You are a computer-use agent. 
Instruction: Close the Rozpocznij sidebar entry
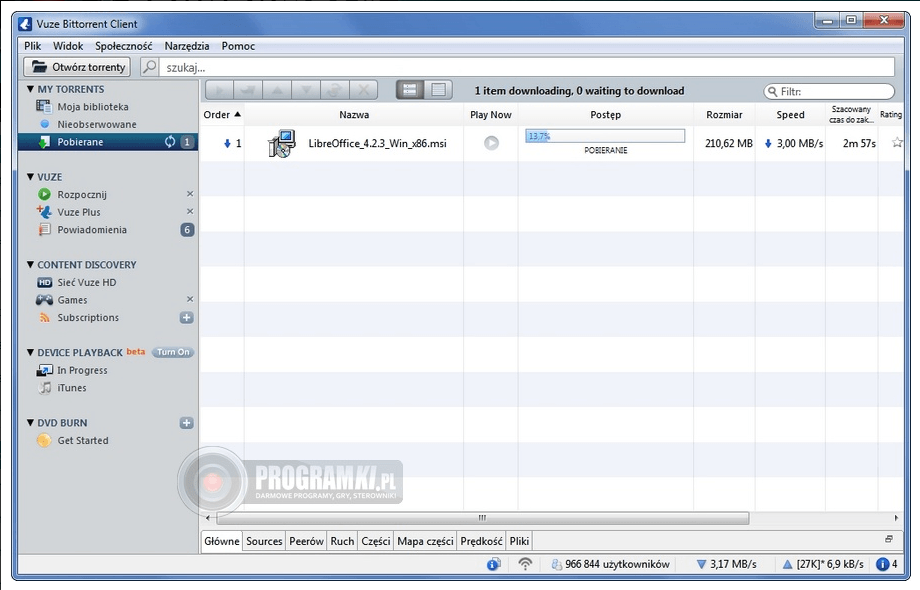190,194
